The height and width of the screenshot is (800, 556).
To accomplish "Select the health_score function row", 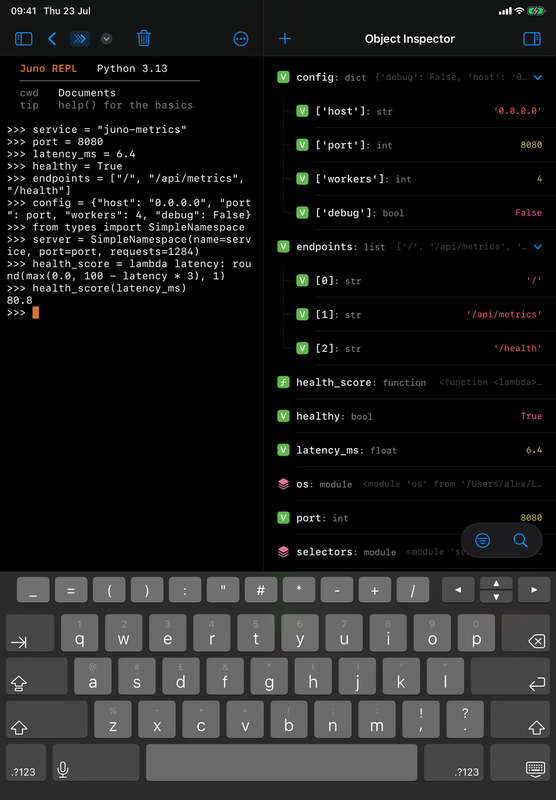I will pos(410,382).
